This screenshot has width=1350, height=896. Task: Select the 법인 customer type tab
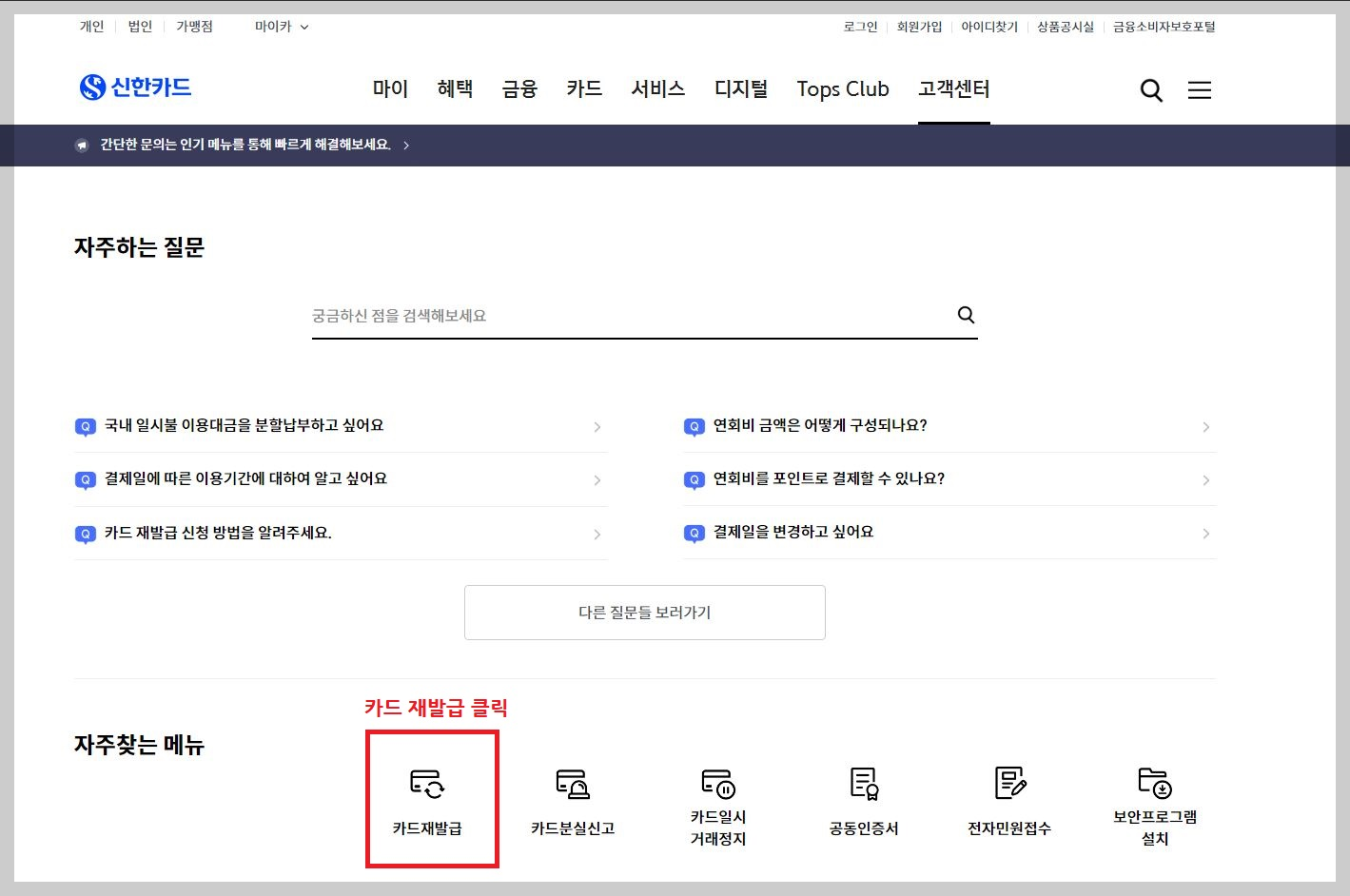pyautogui.click(x=140, y=27)
